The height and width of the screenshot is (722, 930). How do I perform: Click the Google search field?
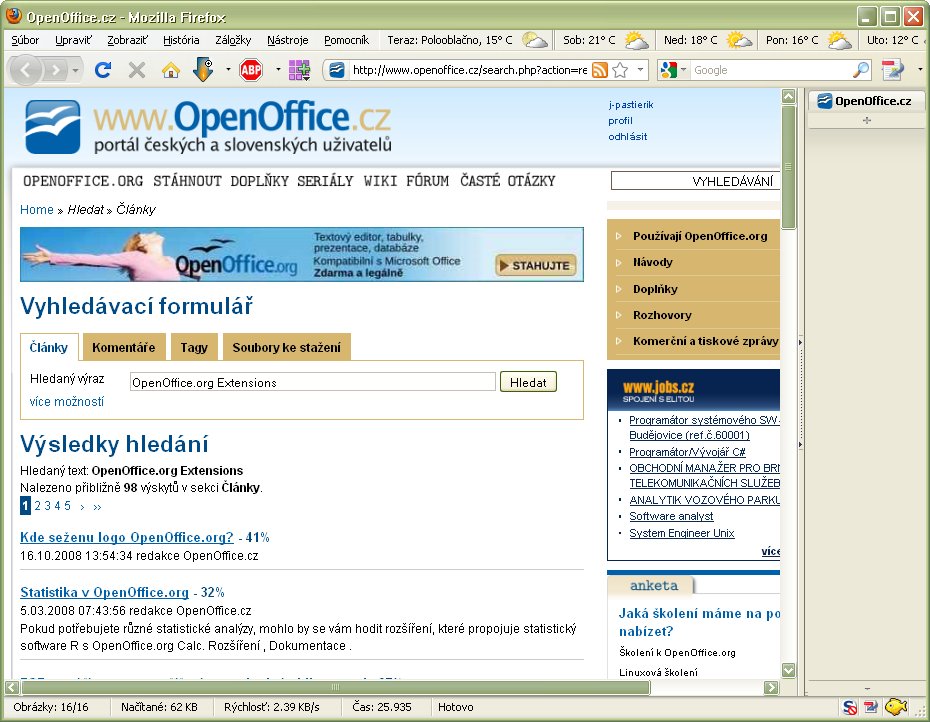point(771,70)
